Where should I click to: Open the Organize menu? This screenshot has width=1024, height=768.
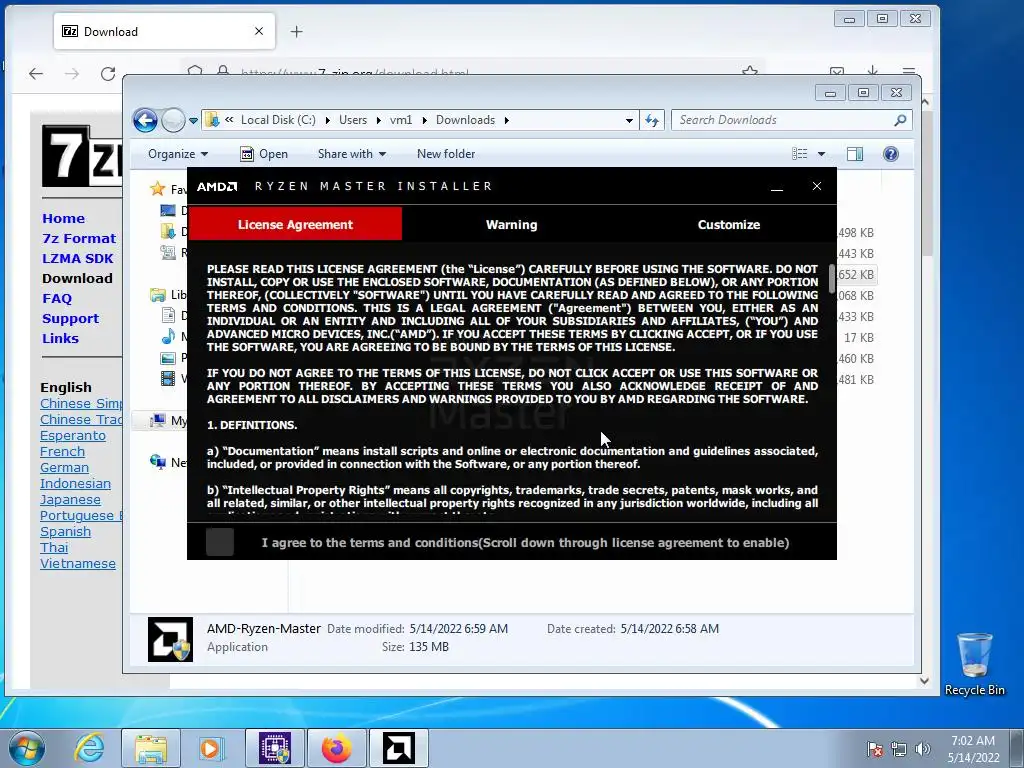point(178,154)
